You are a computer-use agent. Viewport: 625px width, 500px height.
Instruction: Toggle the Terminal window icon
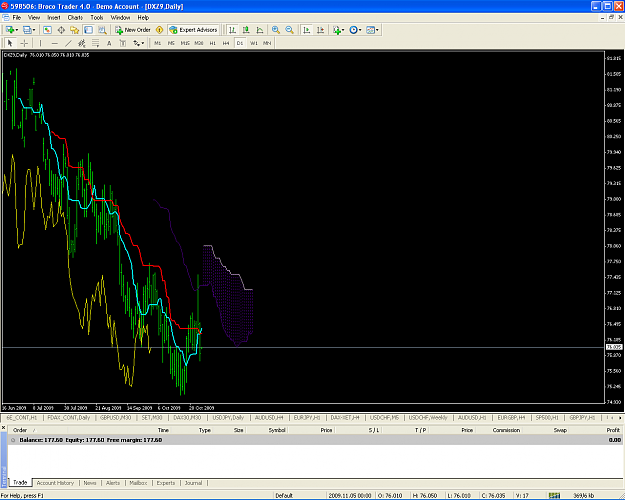(88, 30)
